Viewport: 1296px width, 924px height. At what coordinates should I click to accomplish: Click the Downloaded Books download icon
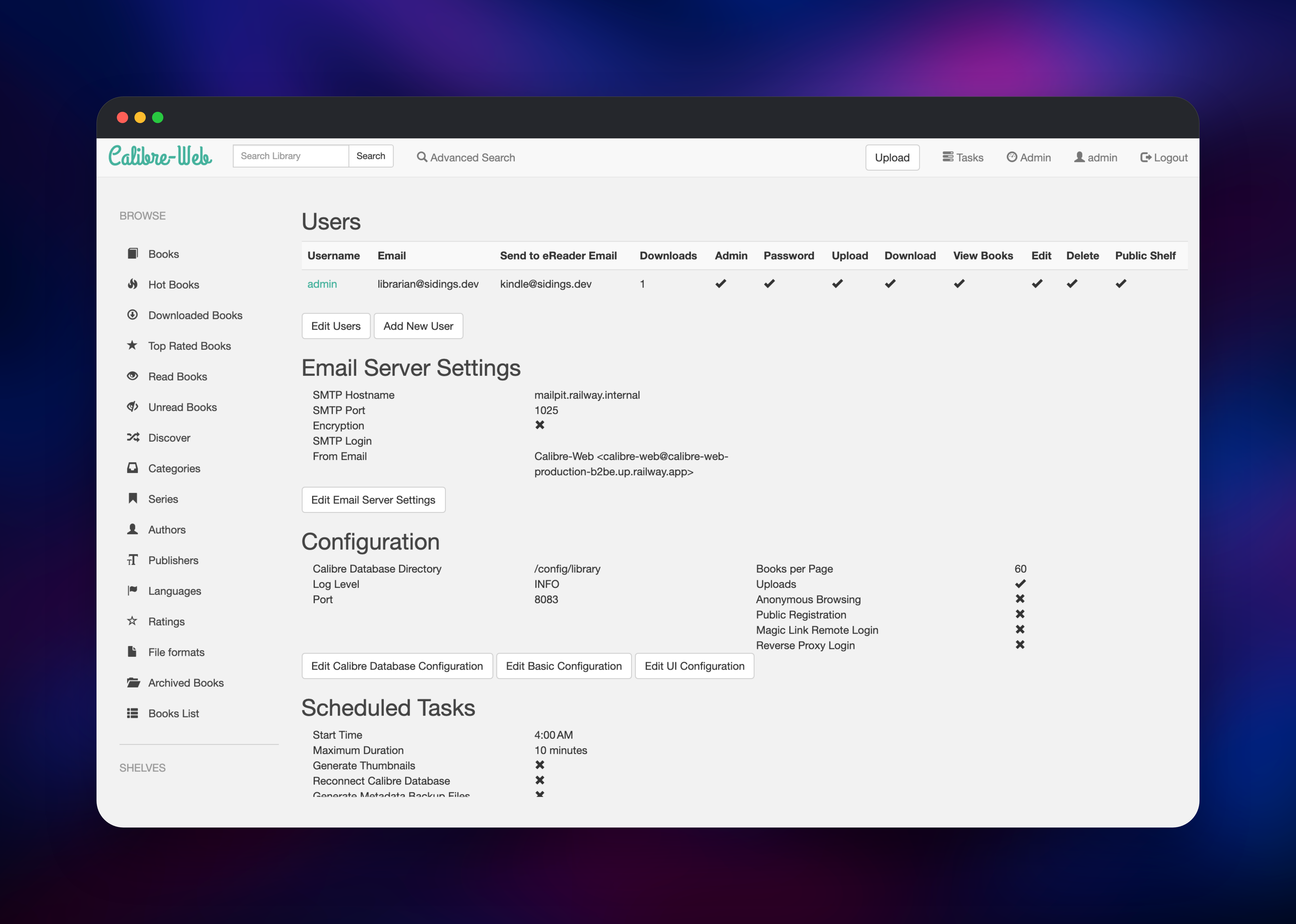[133, 315]
